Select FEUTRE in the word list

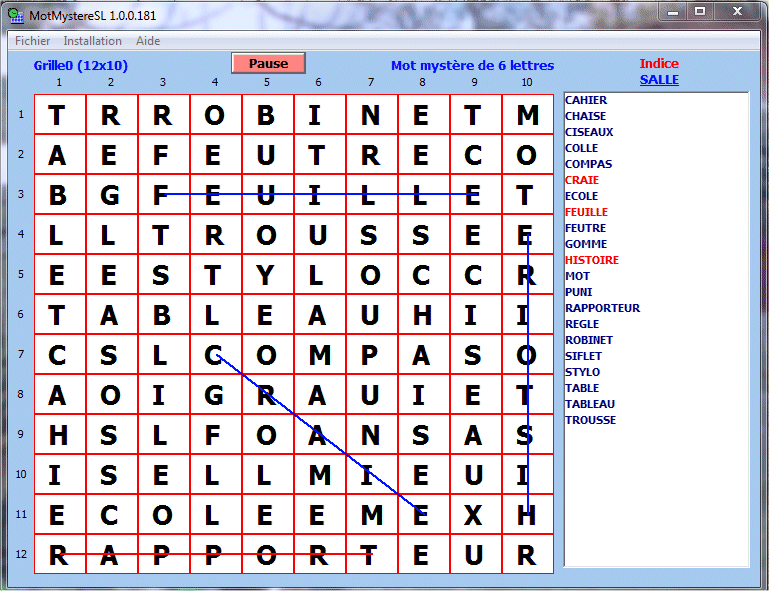click(586, 228)
